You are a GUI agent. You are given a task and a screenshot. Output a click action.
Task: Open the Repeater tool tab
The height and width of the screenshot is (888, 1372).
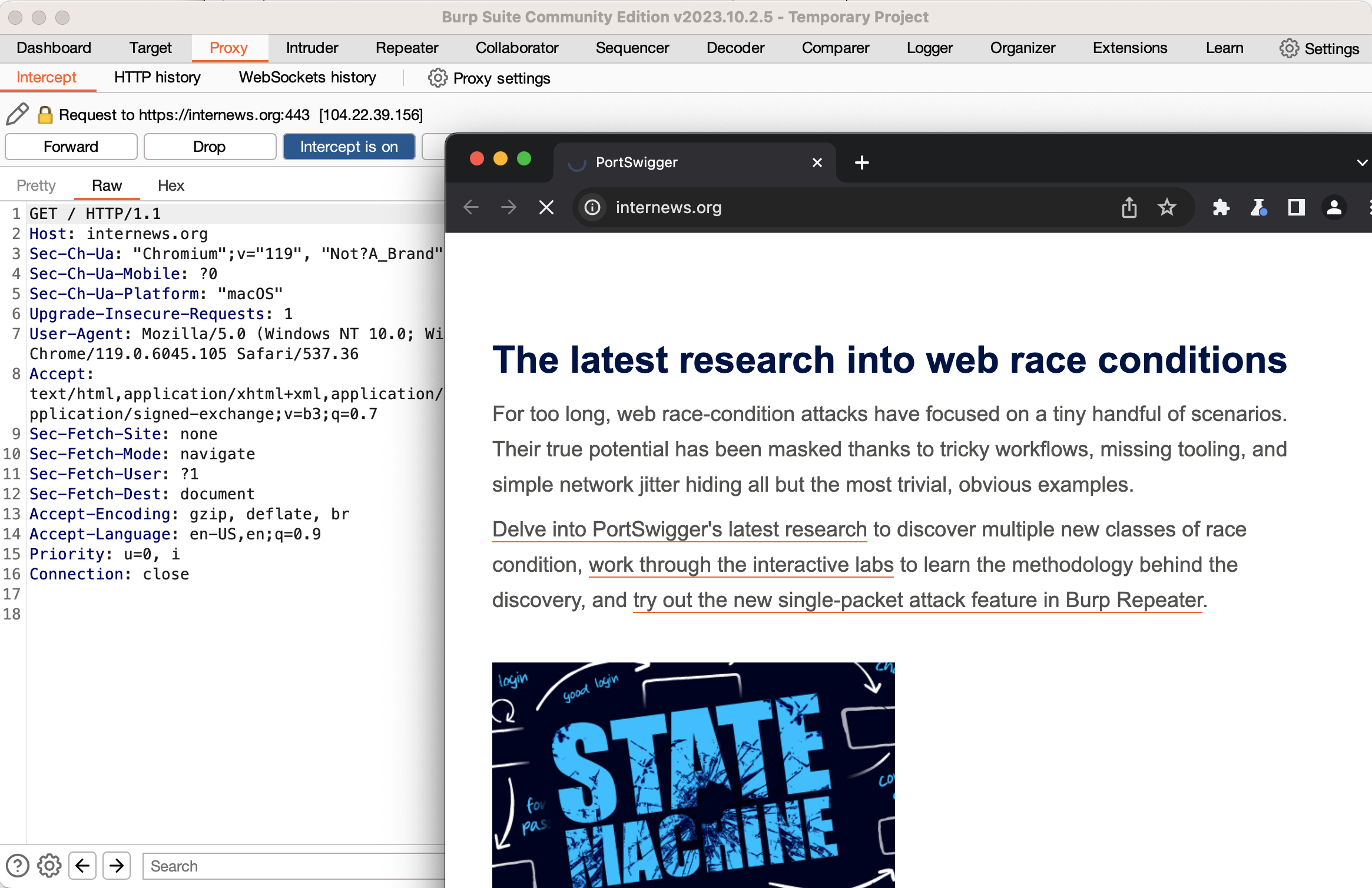tap(406, 46)
